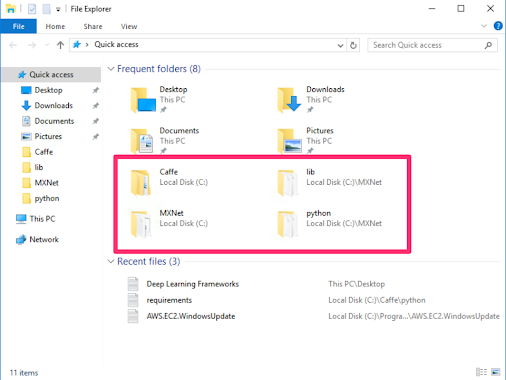Image resolution: width=506 pixels, height=380 pixels.
Task: Select the lib folder icon in Frequent folders
Action: 288,183
